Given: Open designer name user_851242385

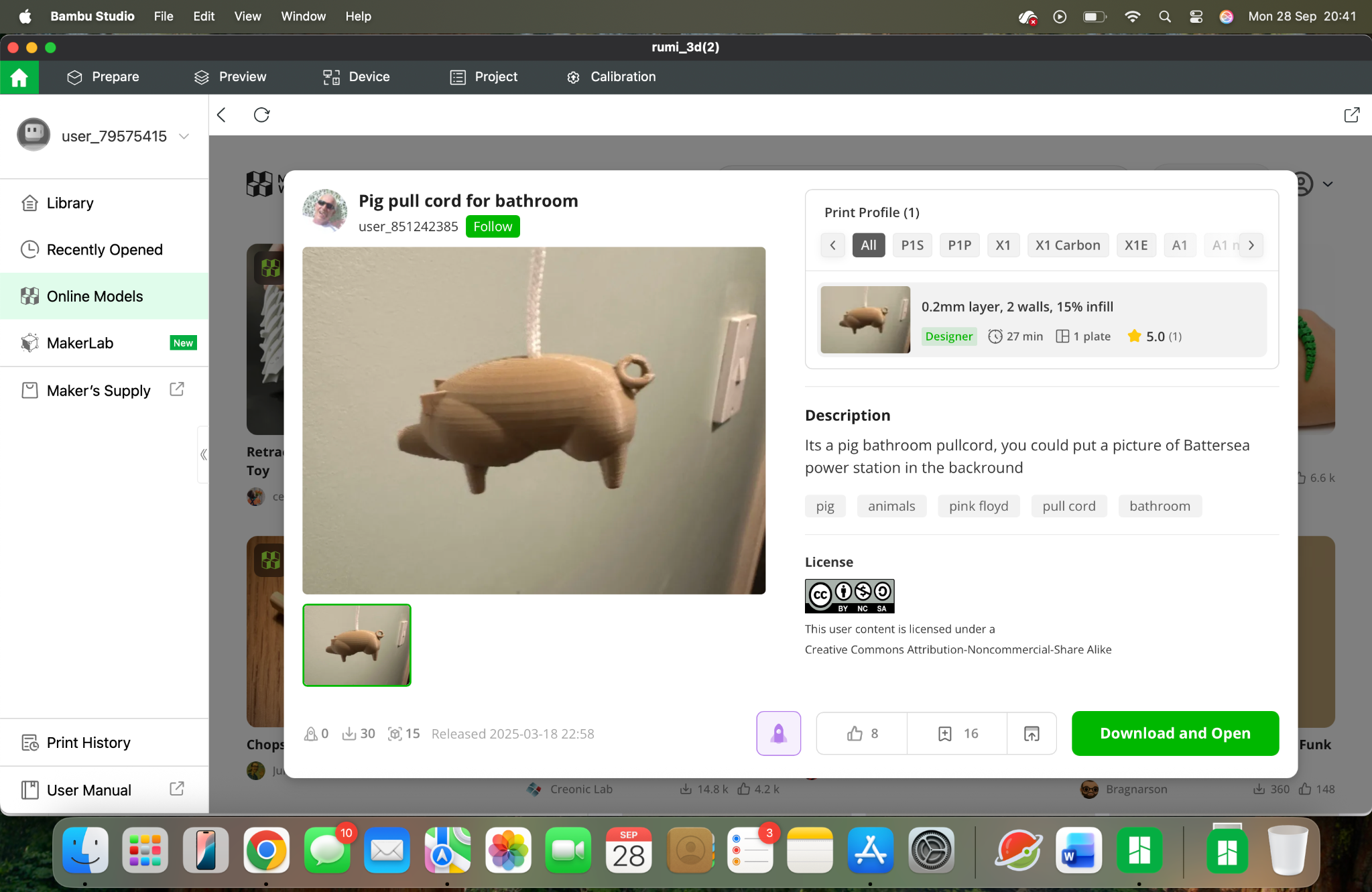Looking at the screenshot, I should [408, 227].
